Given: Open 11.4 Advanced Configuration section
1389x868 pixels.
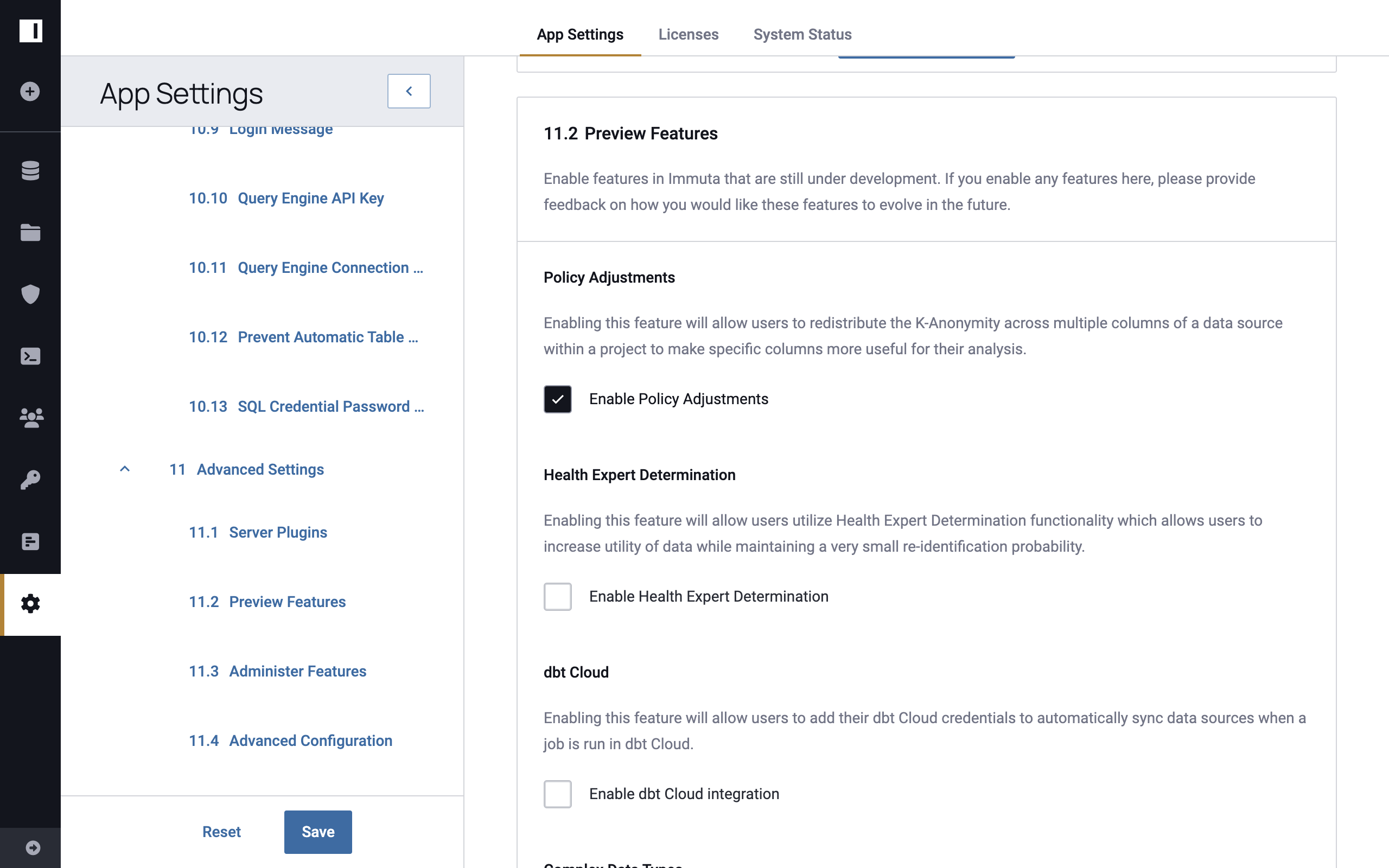Looking at the screenshot, I should (x=290, y=741).
